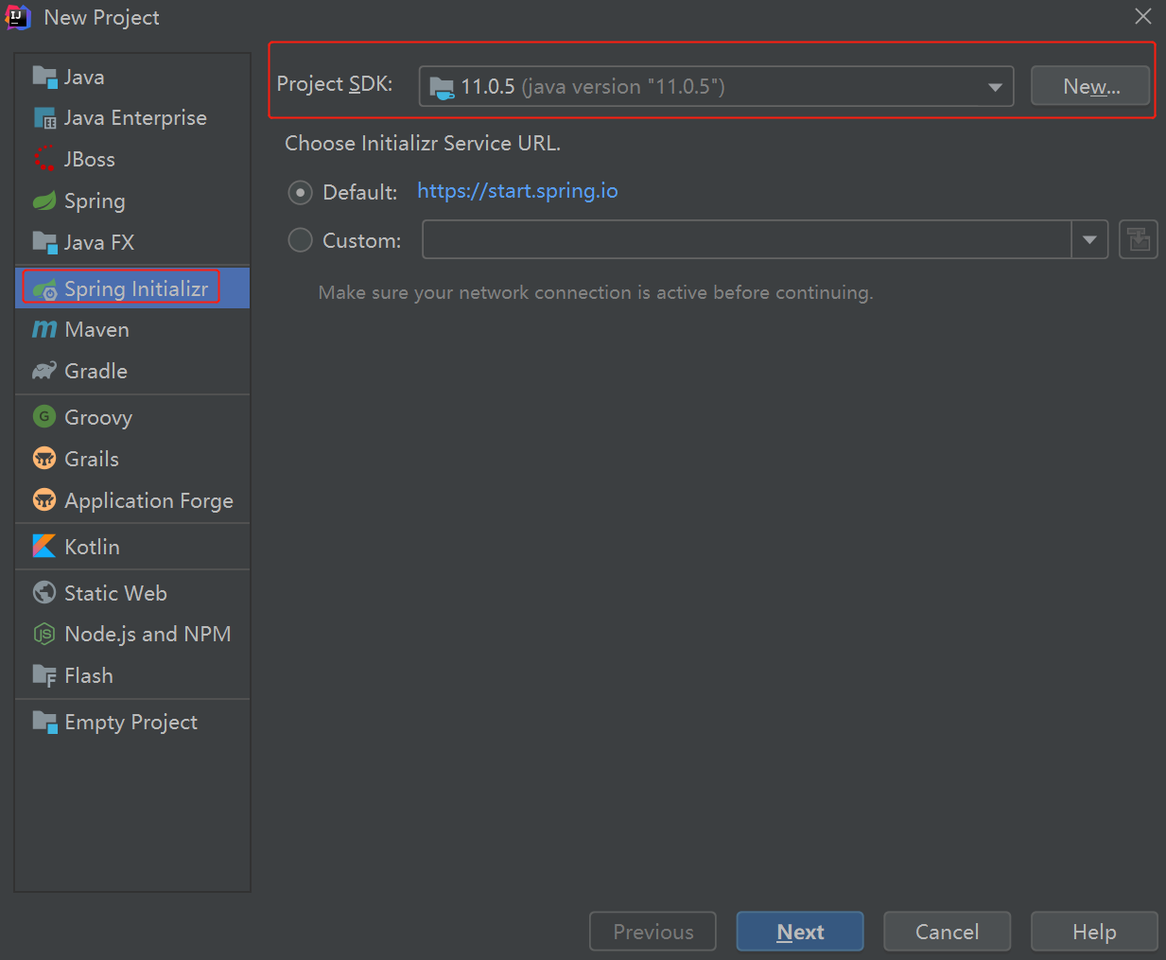Screen dimensions: 1166x960
Task: Select the Default Initializr URL radio button
Action: (300, 192)
